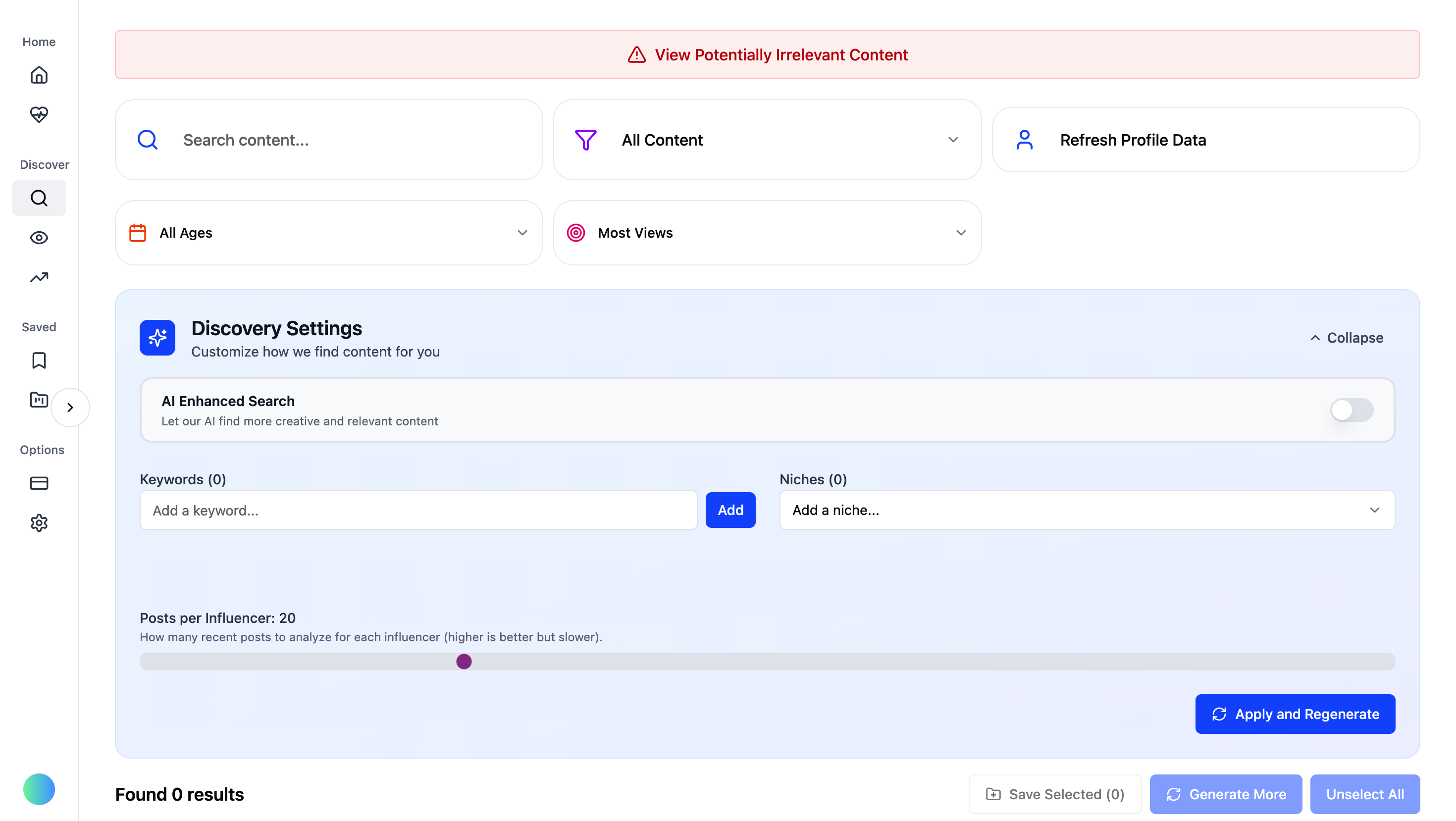Screen dimensions: 1456x821
Task: Click the 'AI Enhanced Search' label
Action: [228, 401]
